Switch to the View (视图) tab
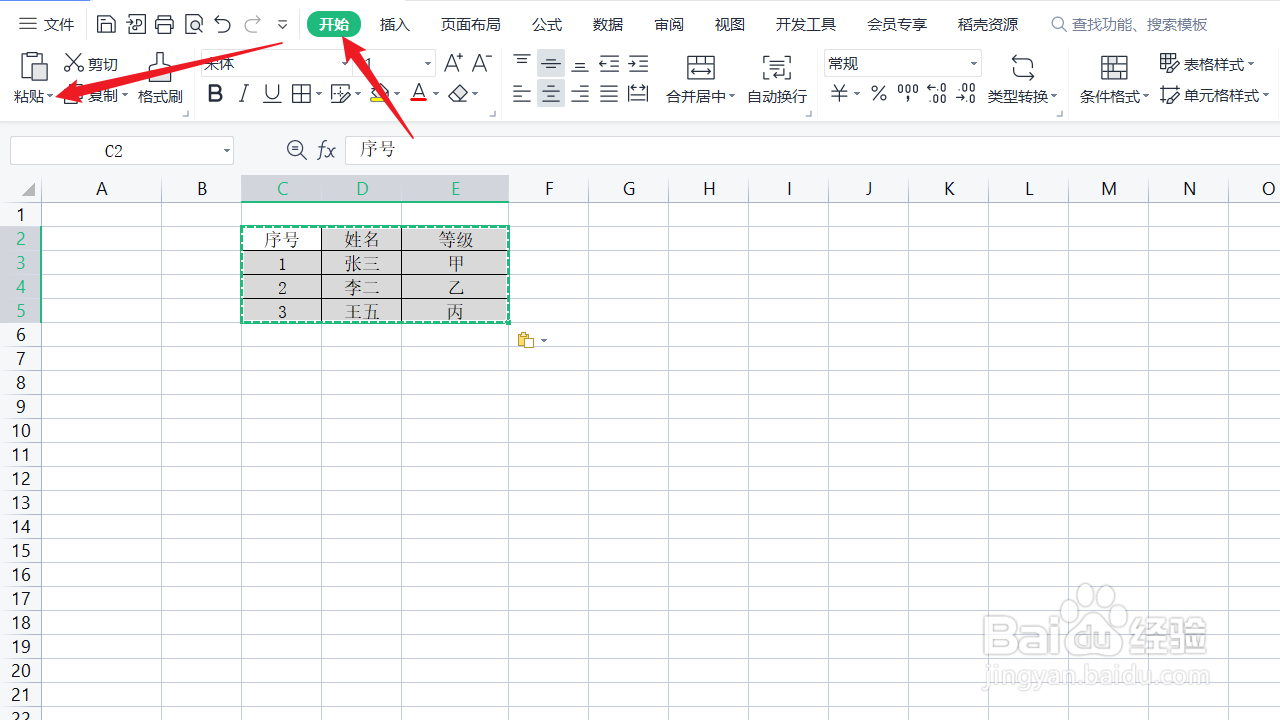Viewport: 1280px width, 720px height. (x=730, y=24)
